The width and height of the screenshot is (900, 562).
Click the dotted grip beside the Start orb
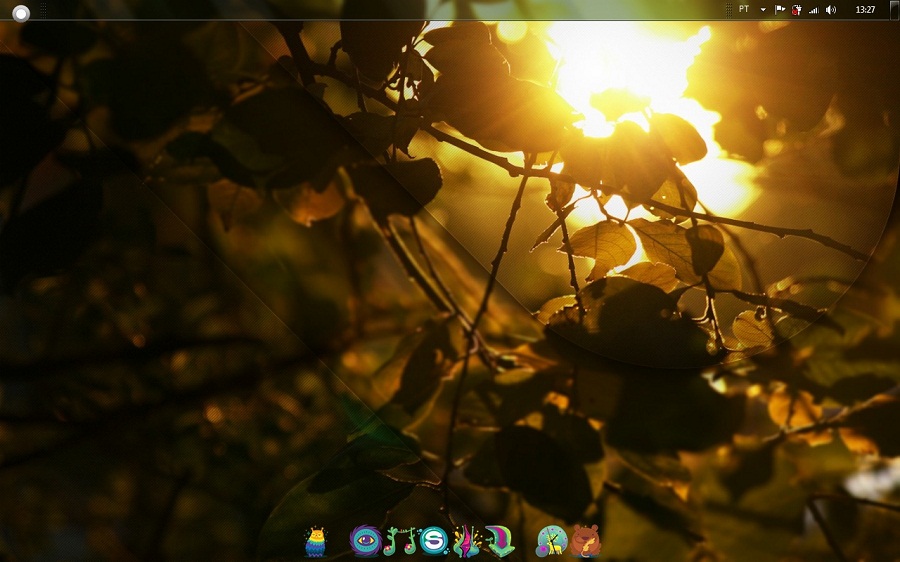pos(44,9)
